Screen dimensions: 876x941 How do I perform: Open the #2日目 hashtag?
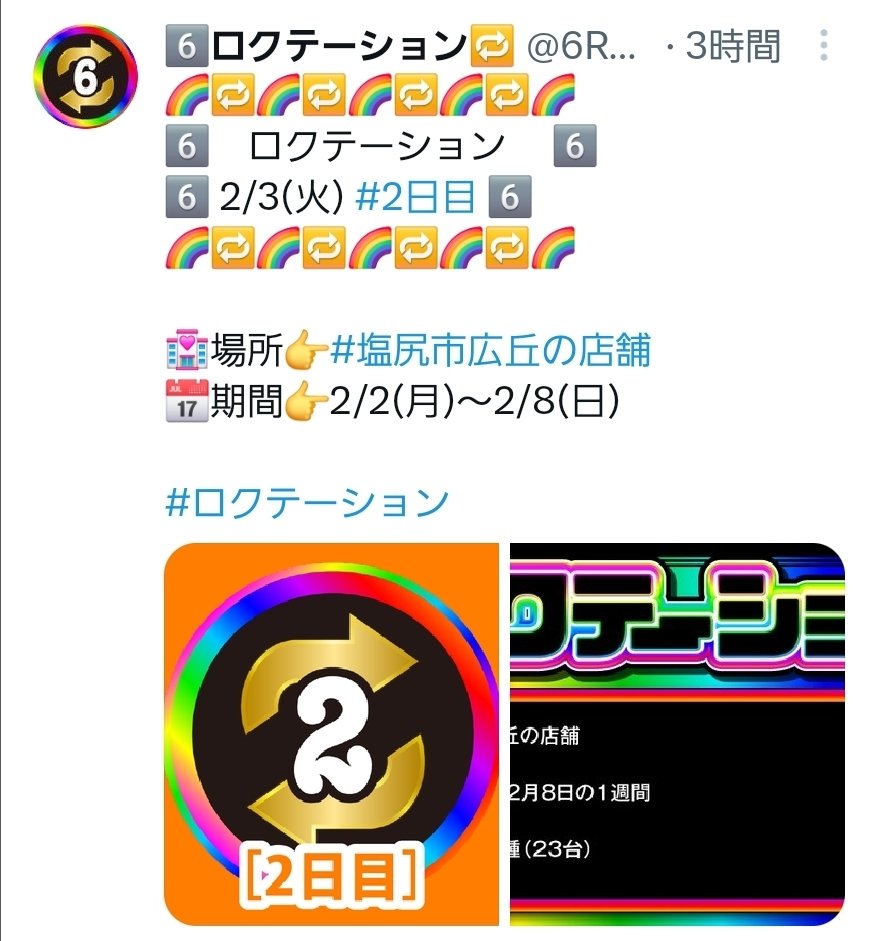[415, 197]
